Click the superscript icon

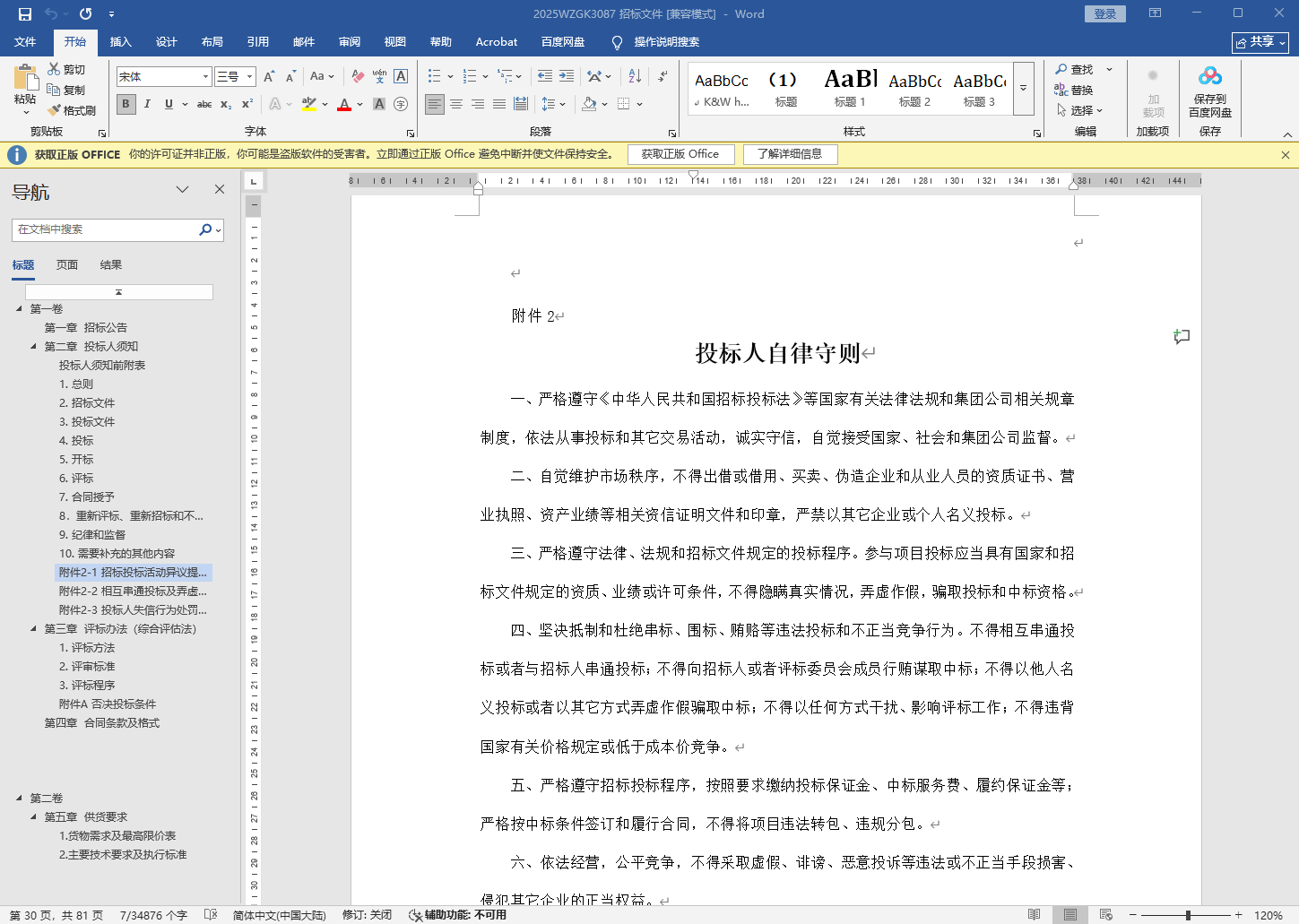pos(247,104)
